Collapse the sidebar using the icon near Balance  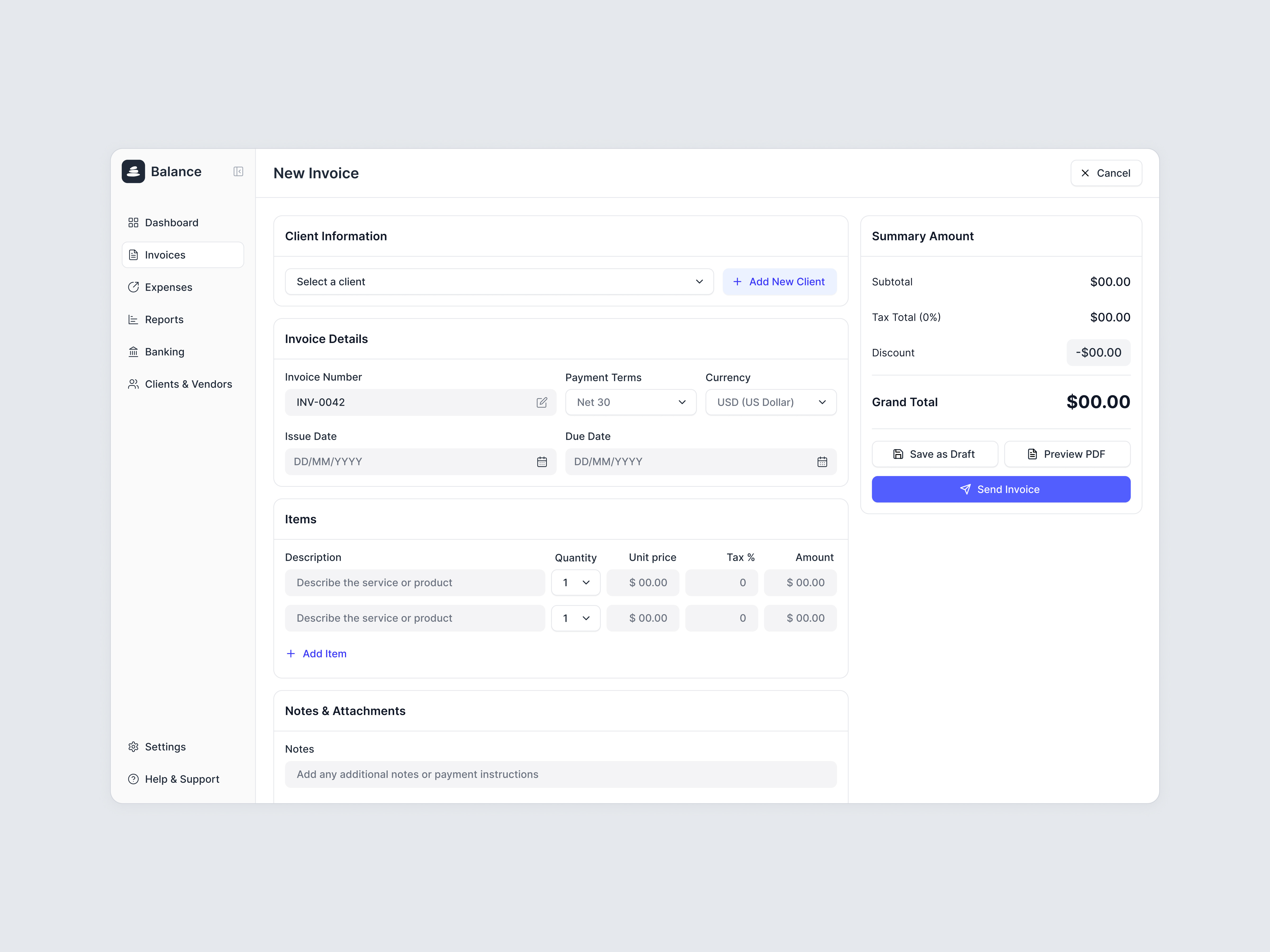tap(238, 172)
